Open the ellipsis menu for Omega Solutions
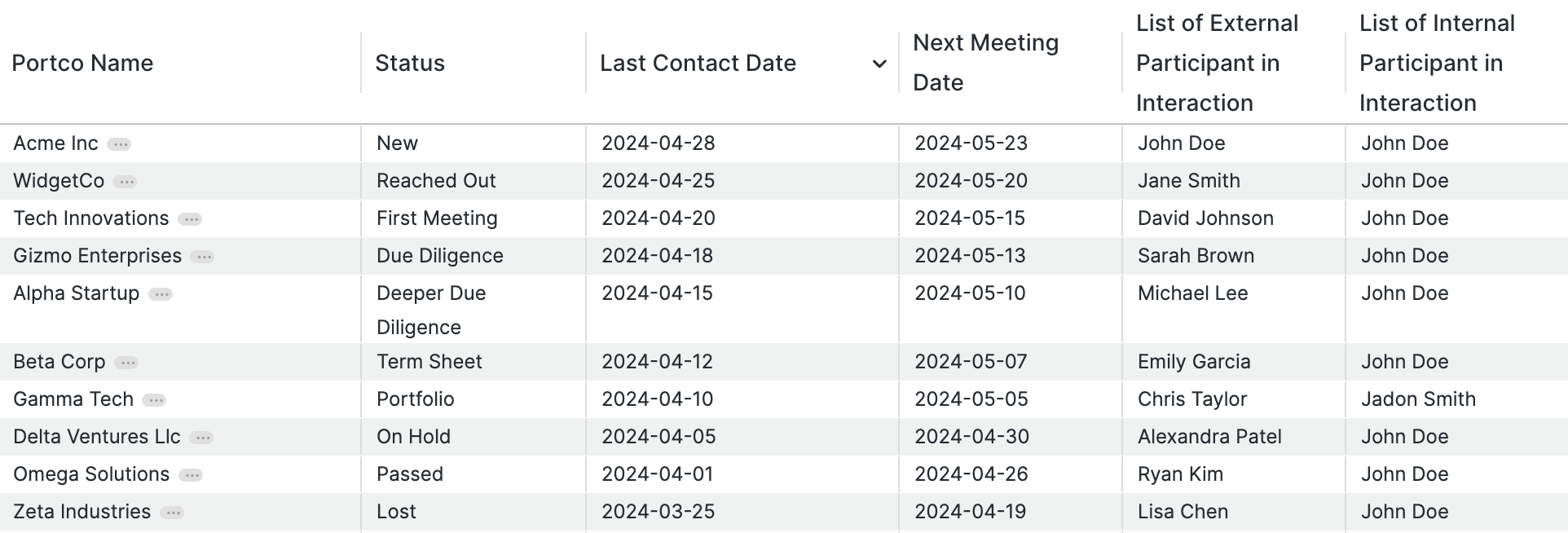The height and width of the screenshot is (533, 1568). pyautogui.click(x=191, y=475)
